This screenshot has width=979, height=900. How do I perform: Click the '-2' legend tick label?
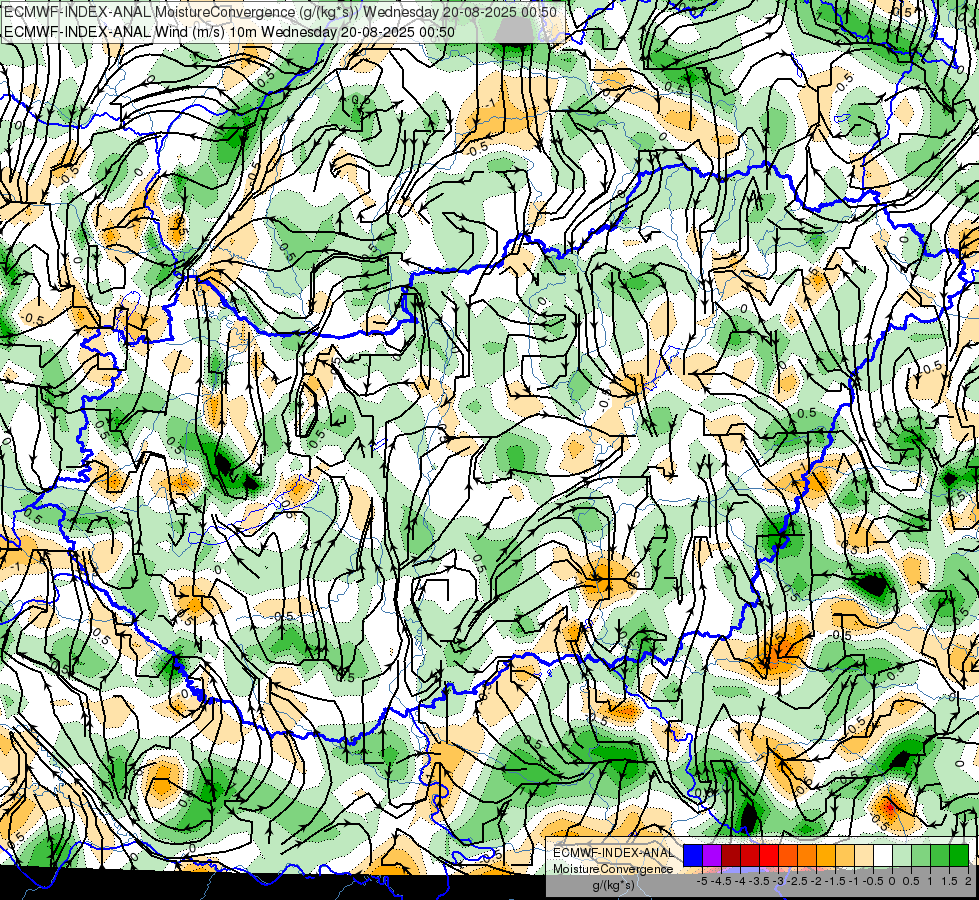(817, 881)
